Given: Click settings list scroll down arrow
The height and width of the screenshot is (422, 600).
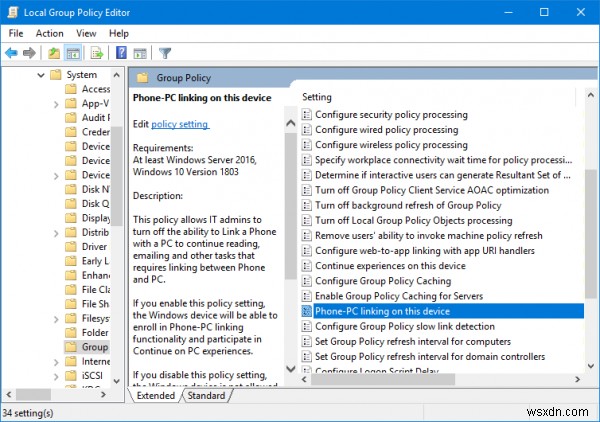Looking at the screenshot, I should 591,366.
